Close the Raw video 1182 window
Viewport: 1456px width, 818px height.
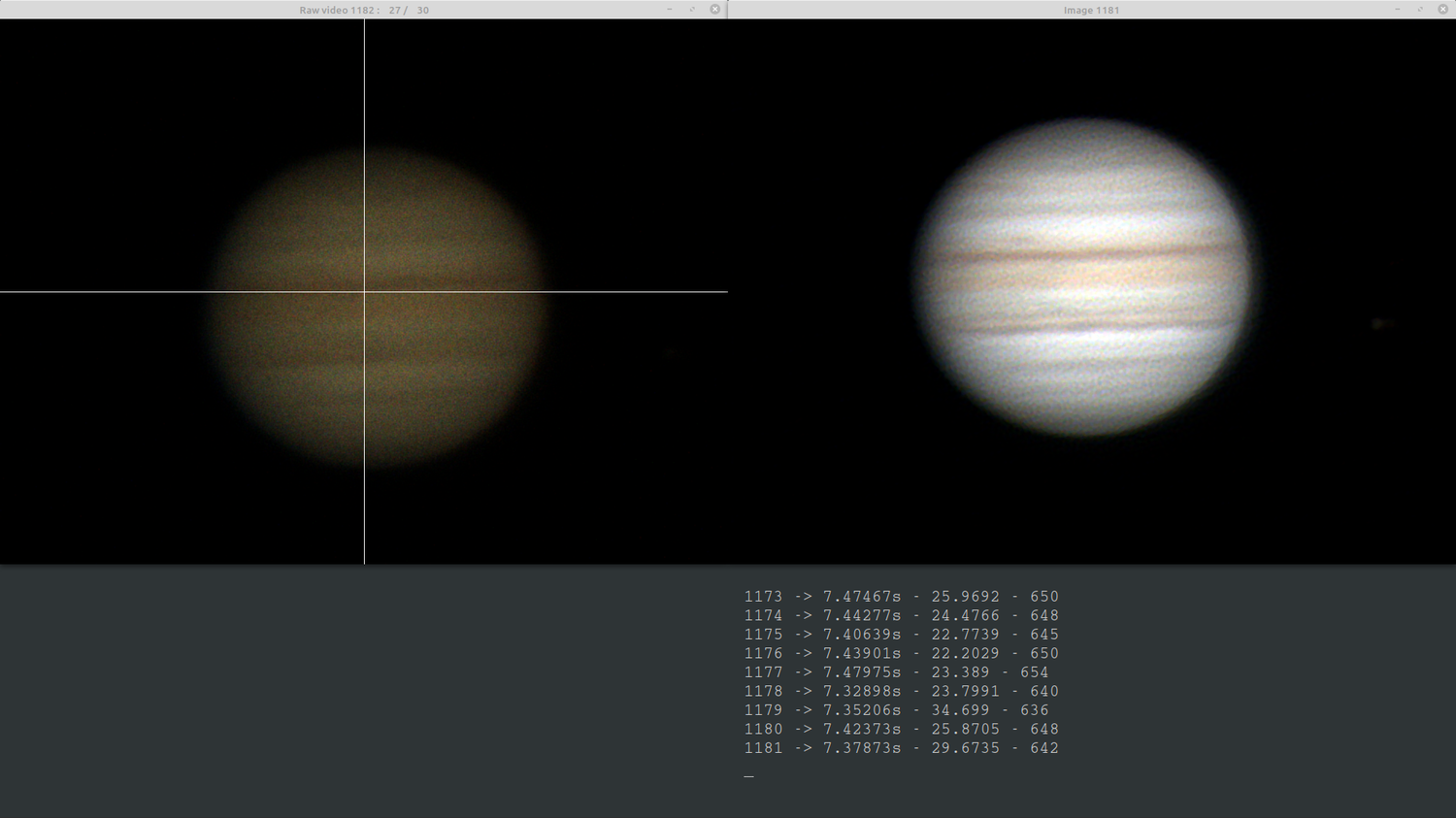pos(715,9)
